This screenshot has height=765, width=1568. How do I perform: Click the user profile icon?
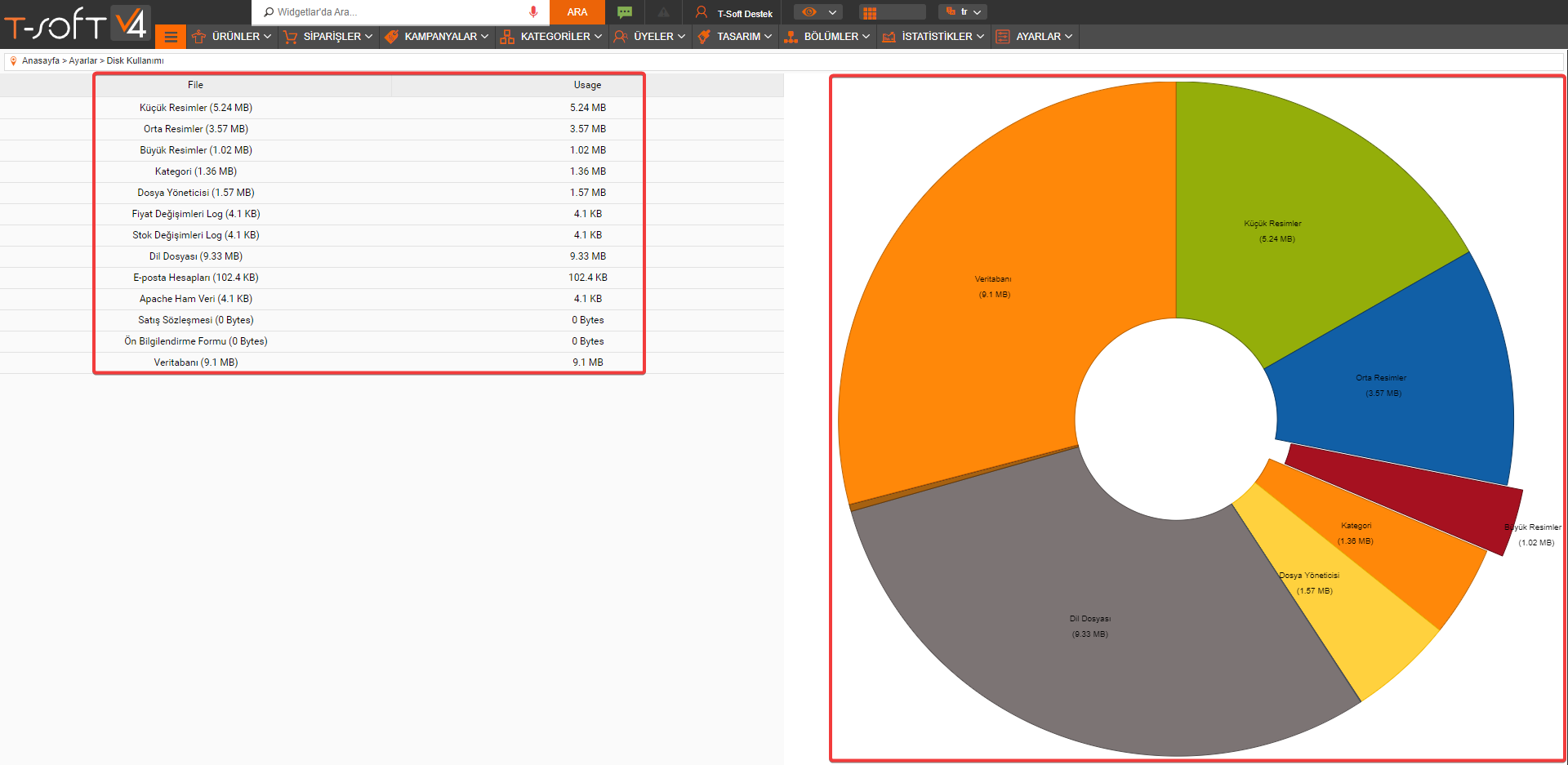(701, 12)
